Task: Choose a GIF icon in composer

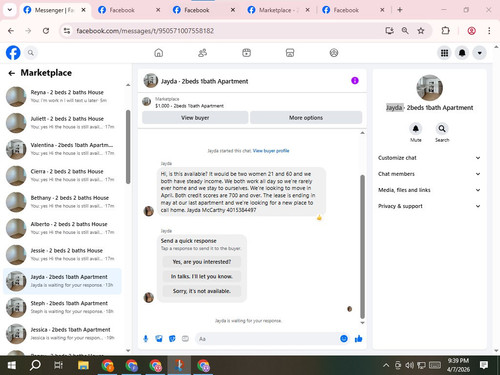Action: click(185, 339)
